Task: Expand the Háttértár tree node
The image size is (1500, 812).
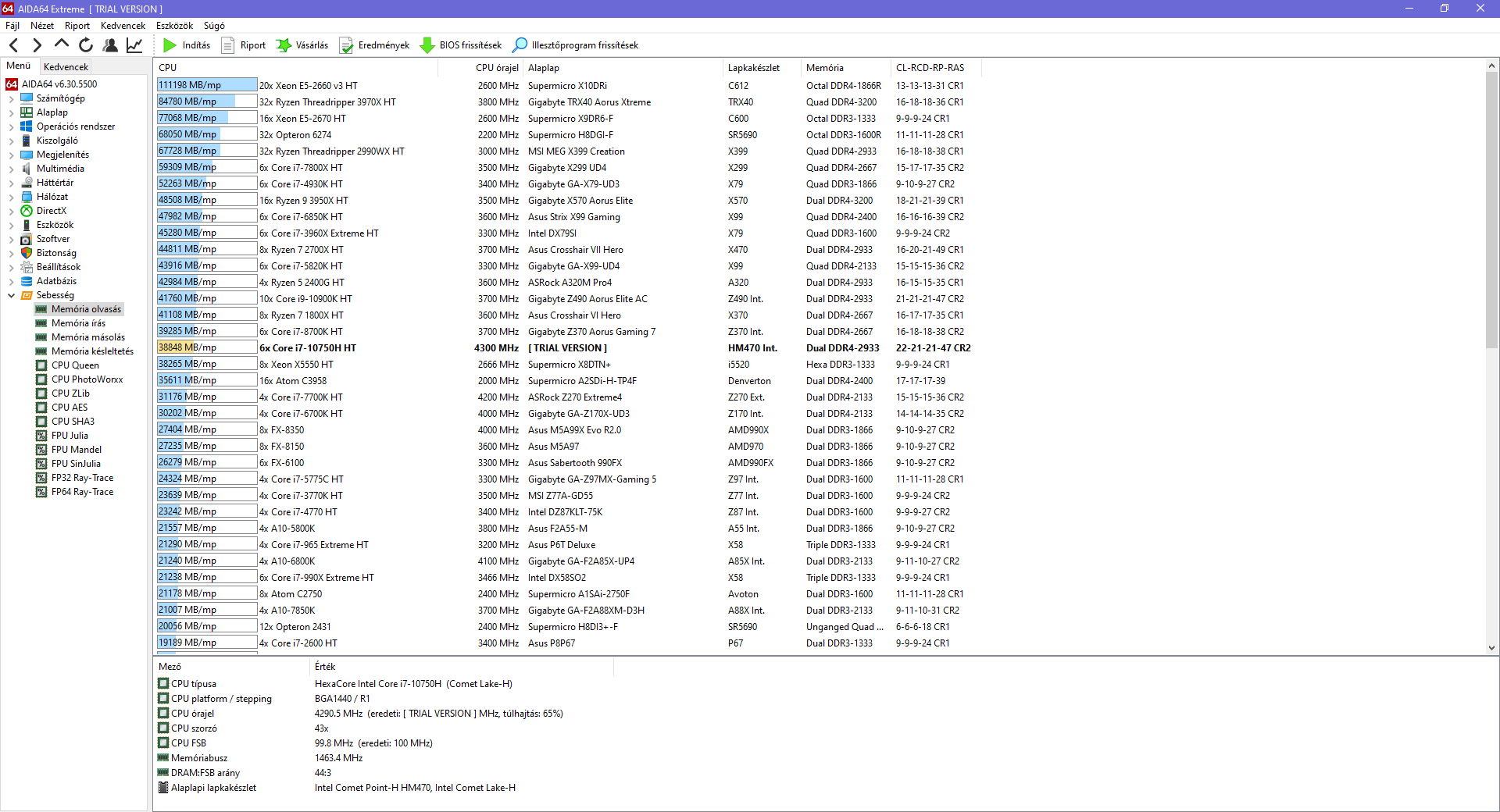Action: pyautogui.click(x=11, y=183)
